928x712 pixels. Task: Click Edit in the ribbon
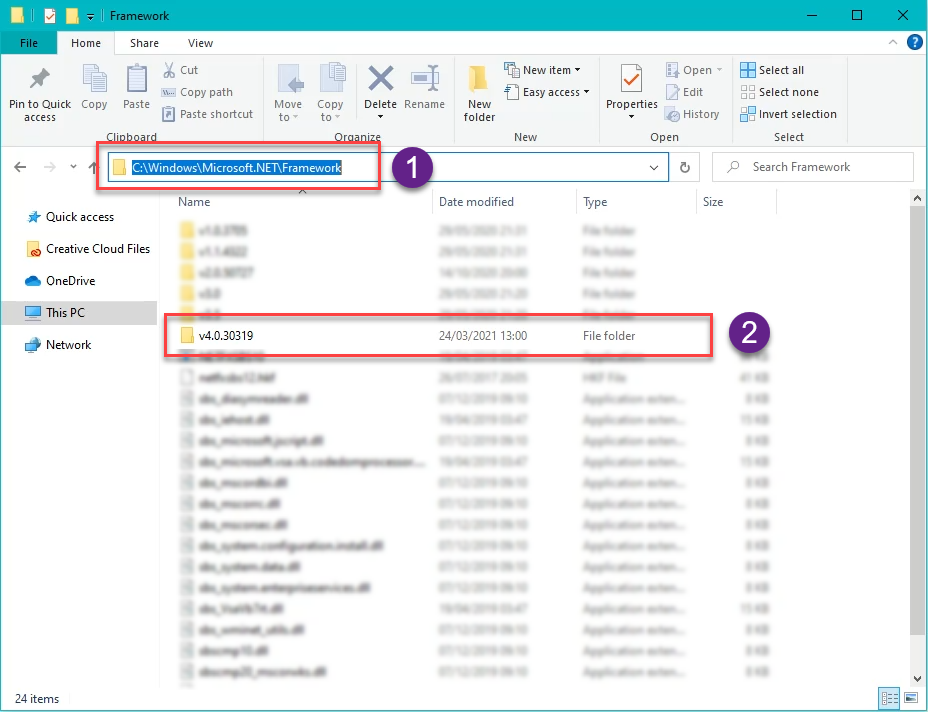685,92
